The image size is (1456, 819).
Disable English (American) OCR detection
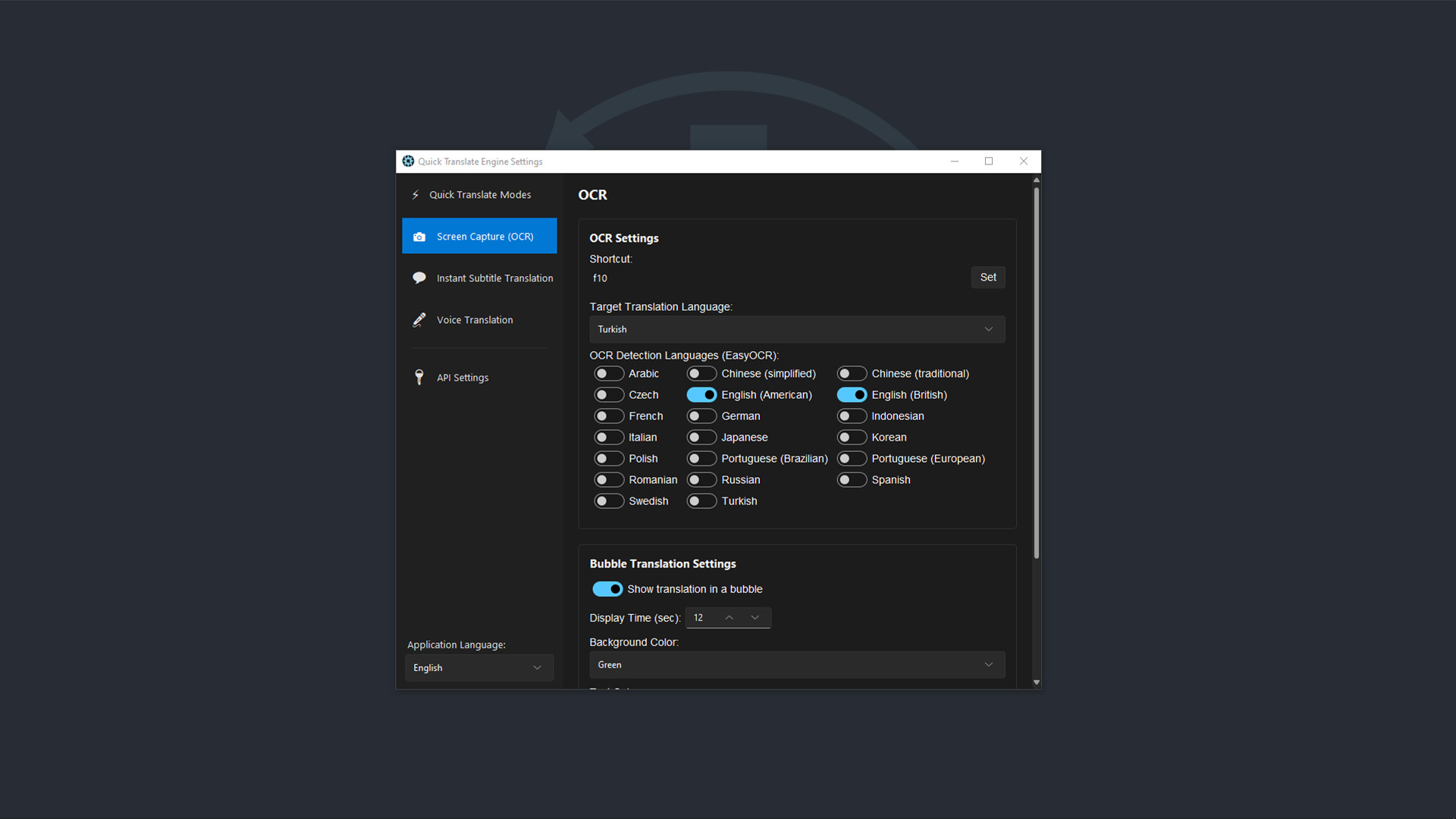point(701,394)
